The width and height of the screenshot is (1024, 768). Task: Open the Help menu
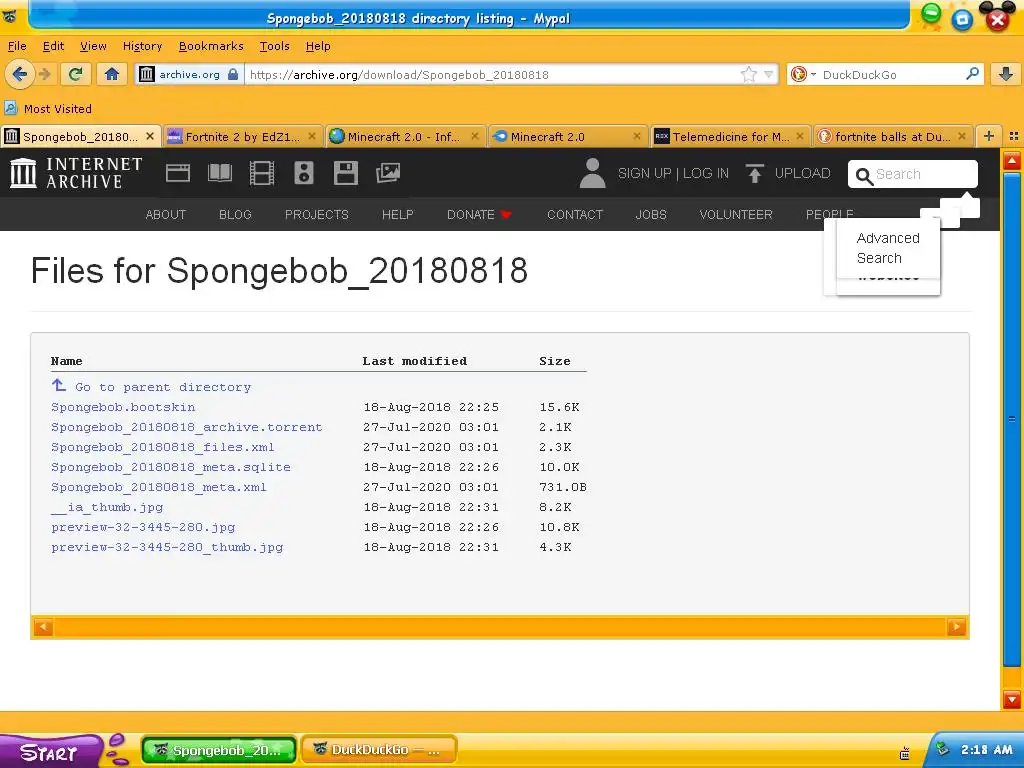(x=318, y=46)
